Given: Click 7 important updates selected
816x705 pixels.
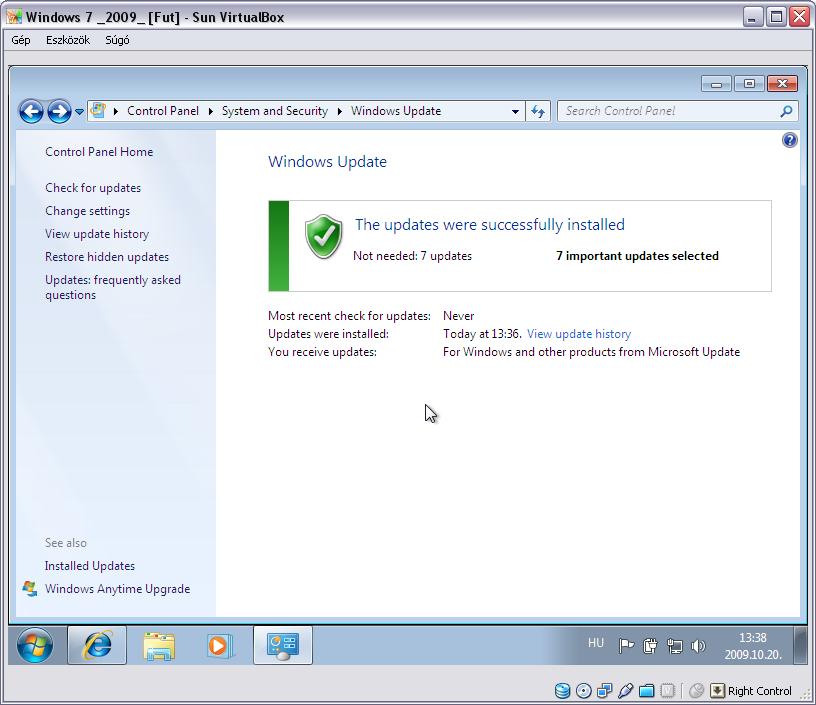Looking at the screenshot, I should click(637, 256).
